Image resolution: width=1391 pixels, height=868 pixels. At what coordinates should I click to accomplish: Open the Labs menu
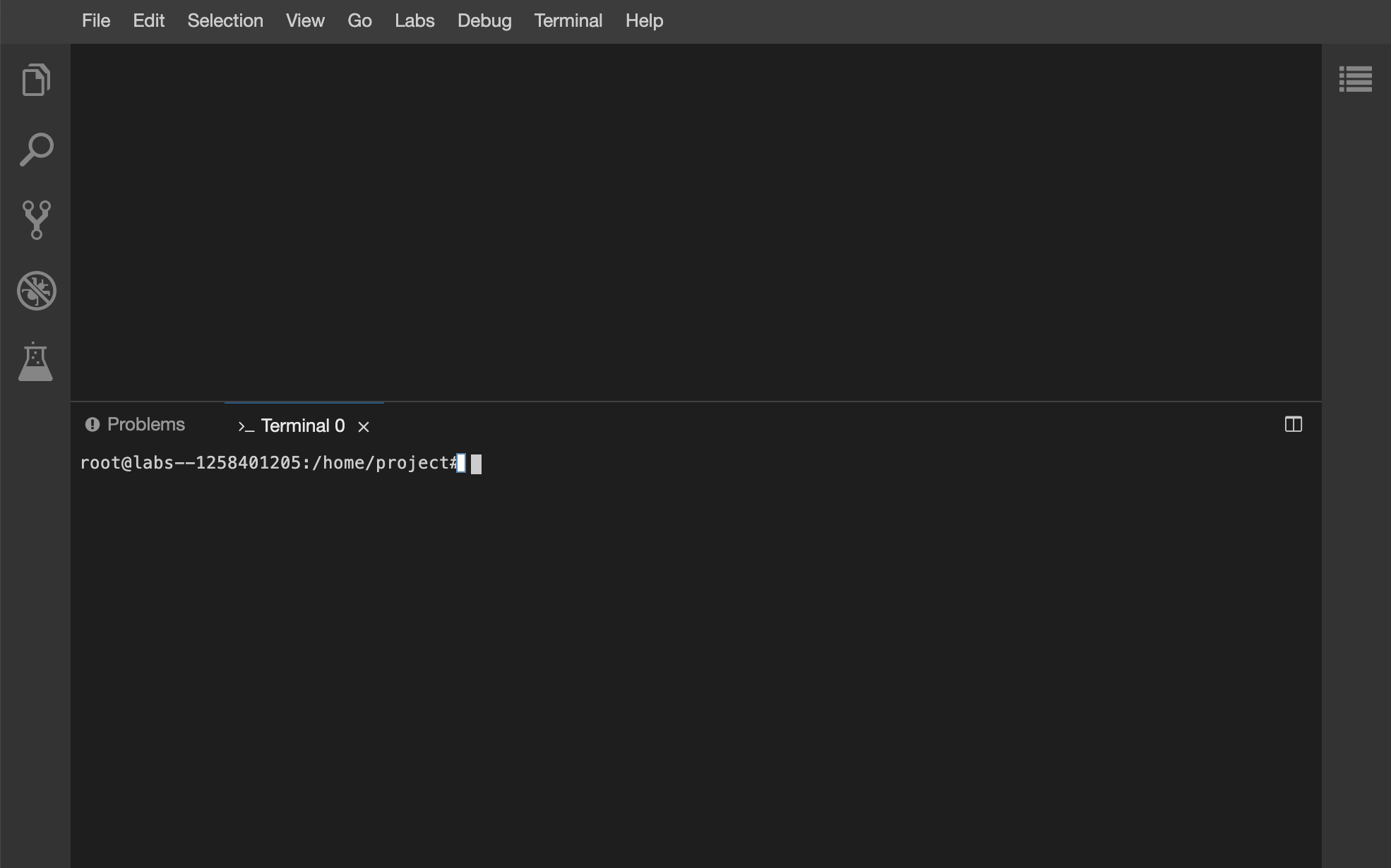(414, 21)
